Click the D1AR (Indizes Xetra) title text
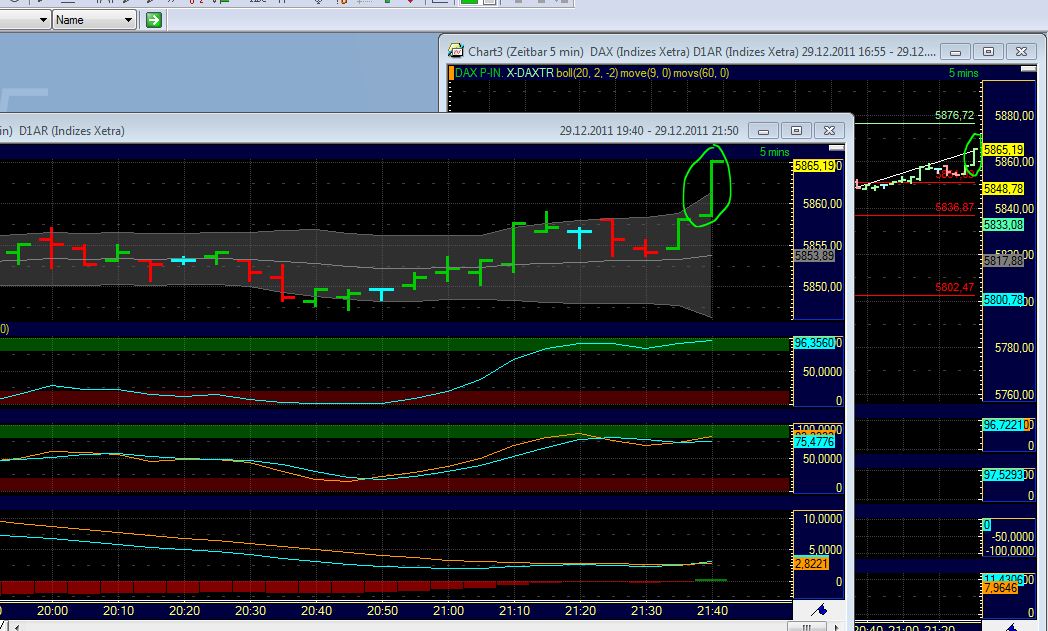The height and width of the screenshot is (631, 1048). pos(70,130)
